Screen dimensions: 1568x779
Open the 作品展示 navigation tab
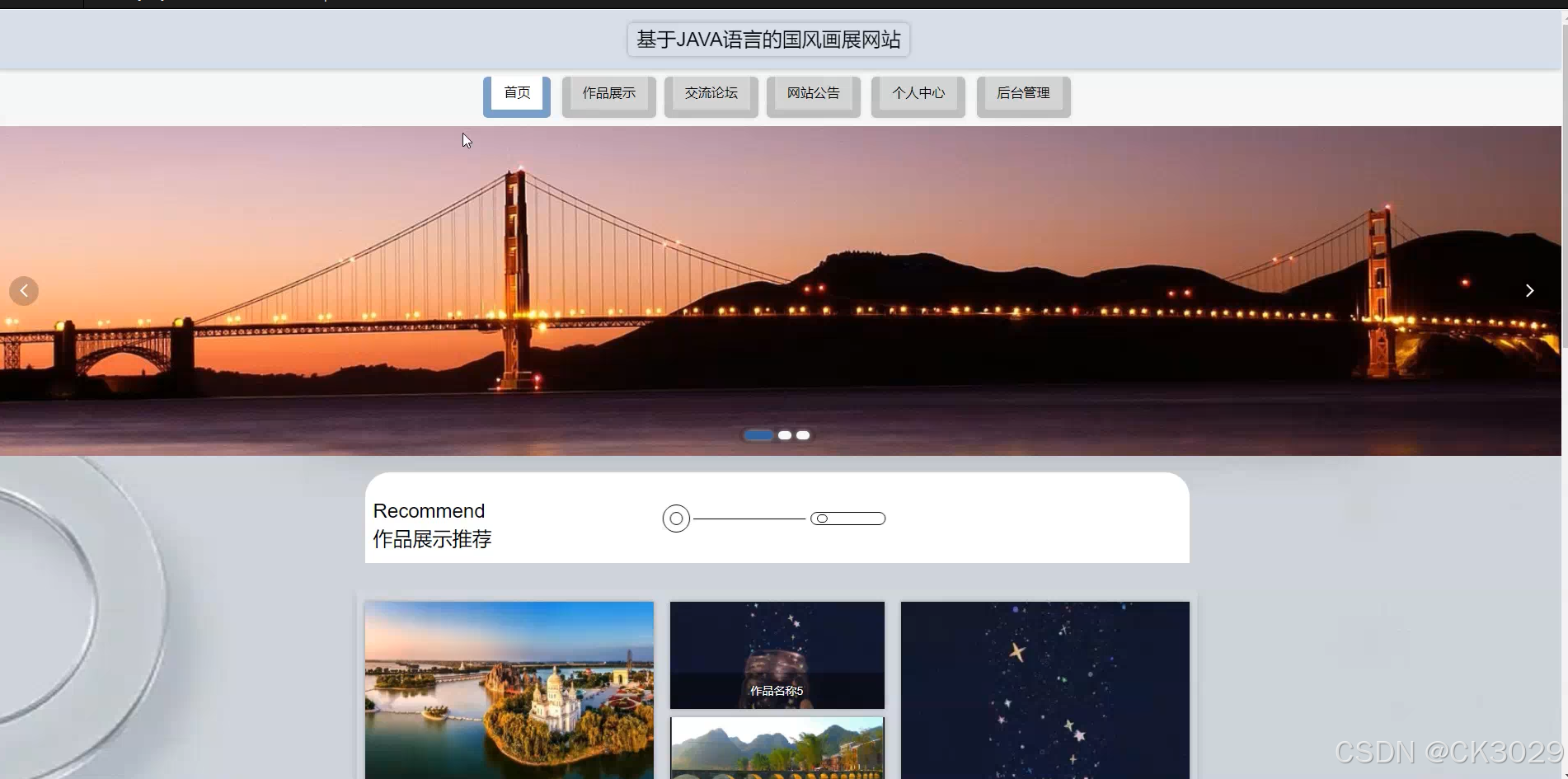(609, 96)
